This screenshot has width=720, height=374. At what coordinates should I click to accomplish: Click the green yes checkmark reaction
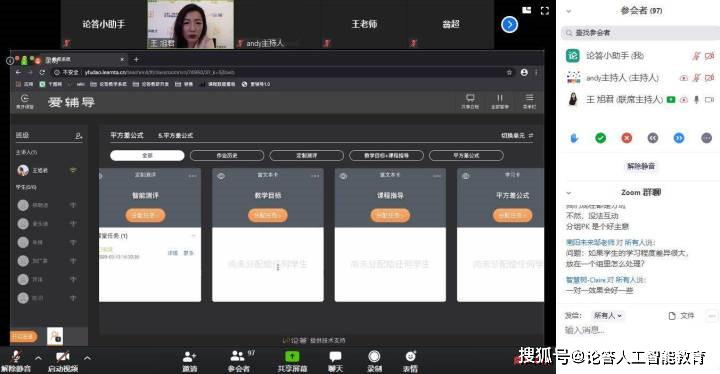coord(600,138)
